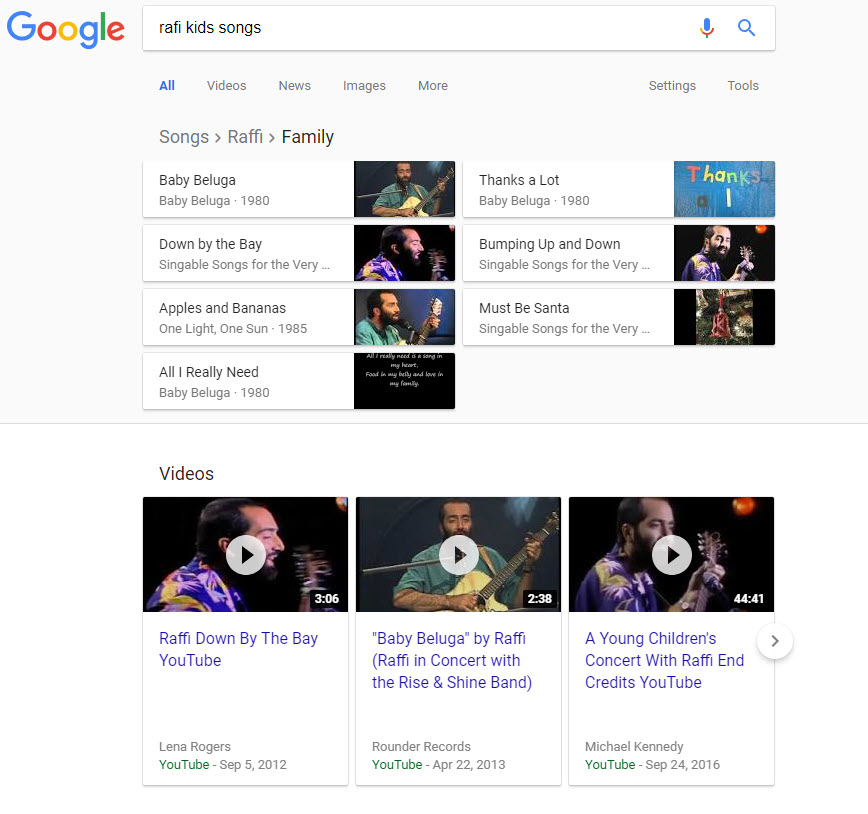Click the Raffi breadcrumb link
Screen dimensions: 868x814
245,137
